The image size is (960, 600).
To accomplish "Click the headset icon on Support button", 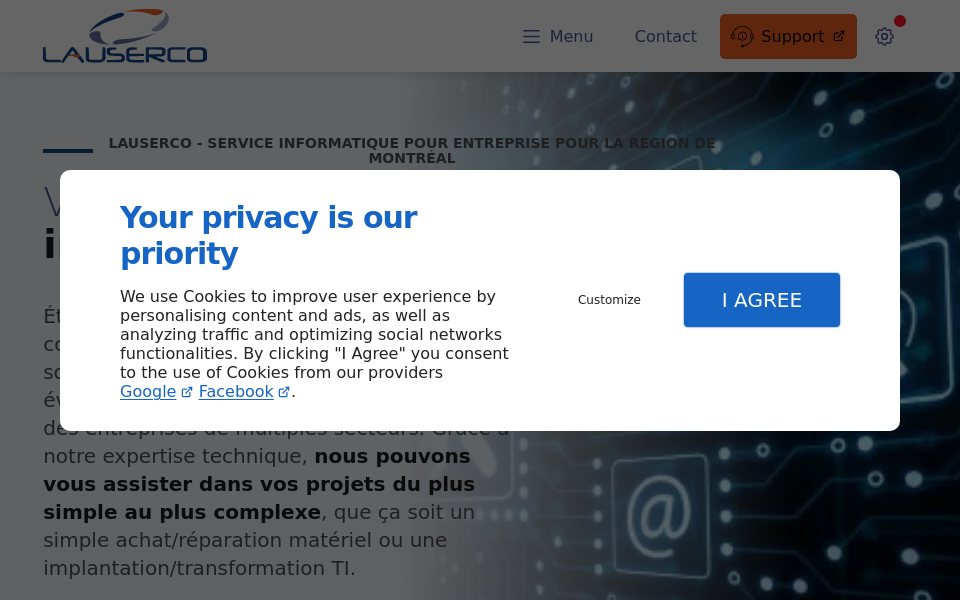I will click(x=742, y=36).
